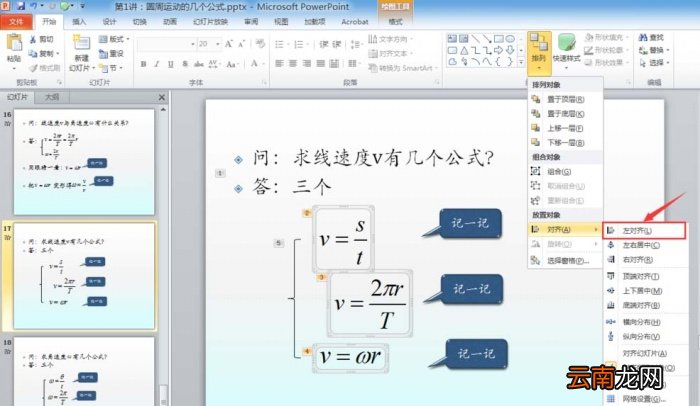Toggle center text alignment in paragraph group
The image size is (700, 406).
tap(293, 64)
